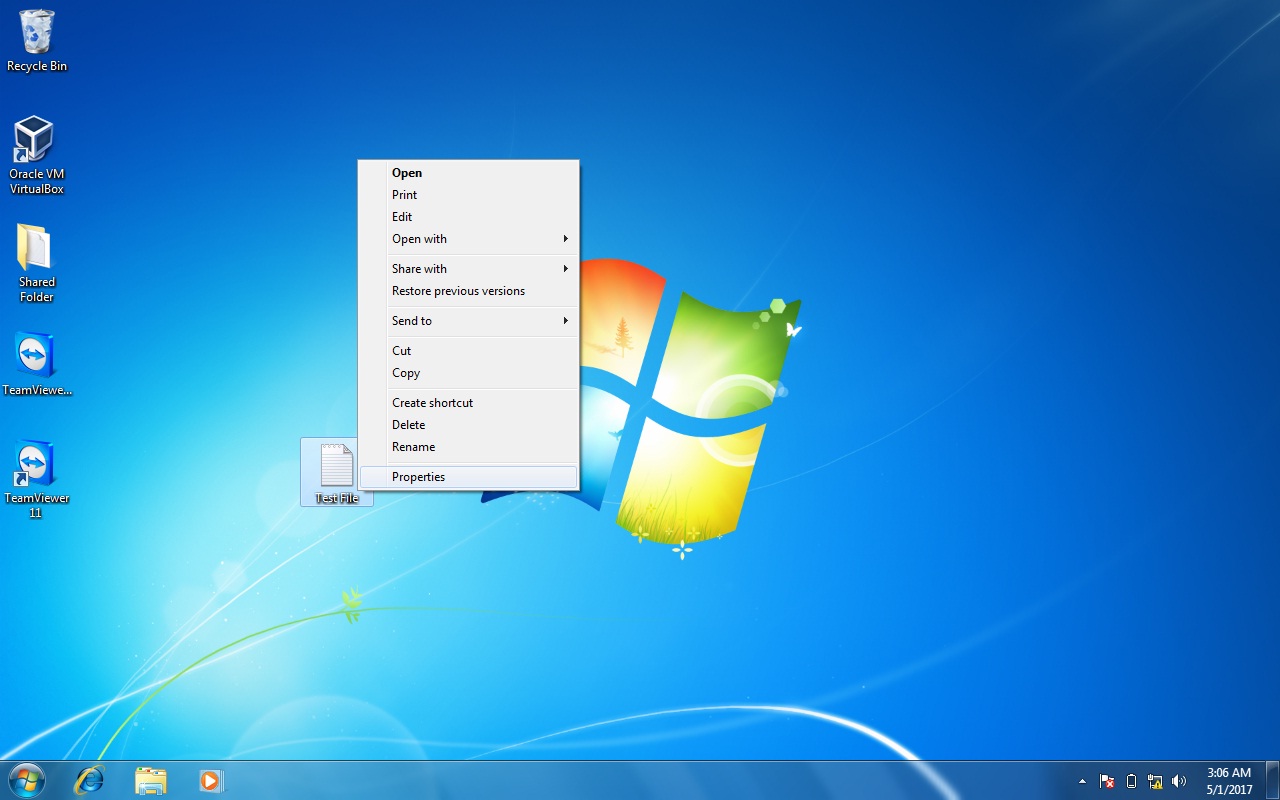Select the Oracle VM VirtualBox shortcut
This screenshot has height=800, width=1280.
click(x=36, y=155)
